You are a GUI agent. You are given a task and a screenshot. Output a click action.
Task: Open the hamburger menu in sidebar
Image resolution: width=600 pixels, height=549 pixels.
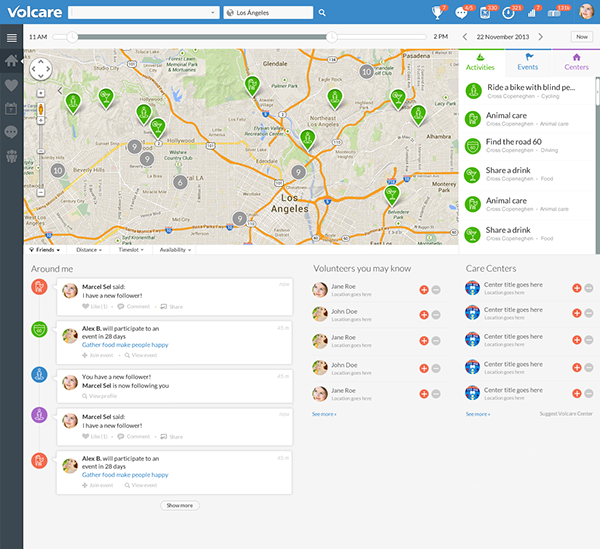(x=11, y=37)
